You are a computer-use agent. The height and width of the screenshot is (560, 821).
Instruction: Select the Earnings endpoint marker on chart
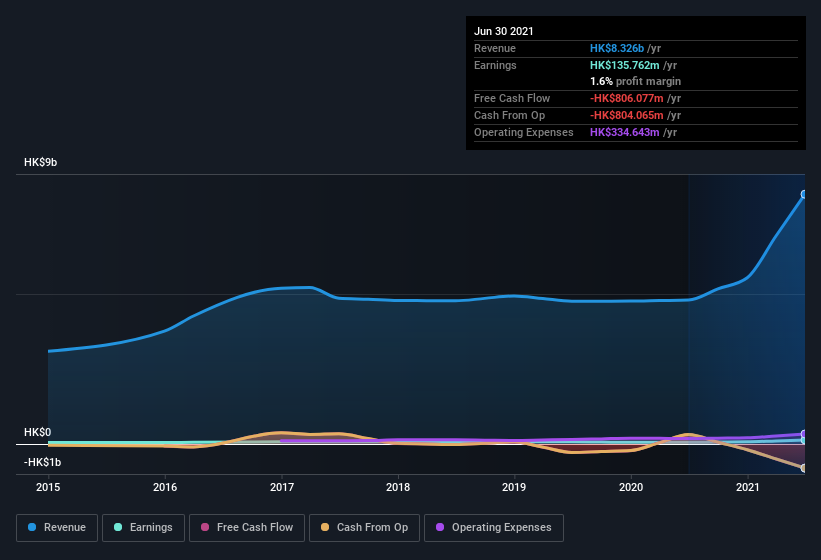click(x=804, y=441)
